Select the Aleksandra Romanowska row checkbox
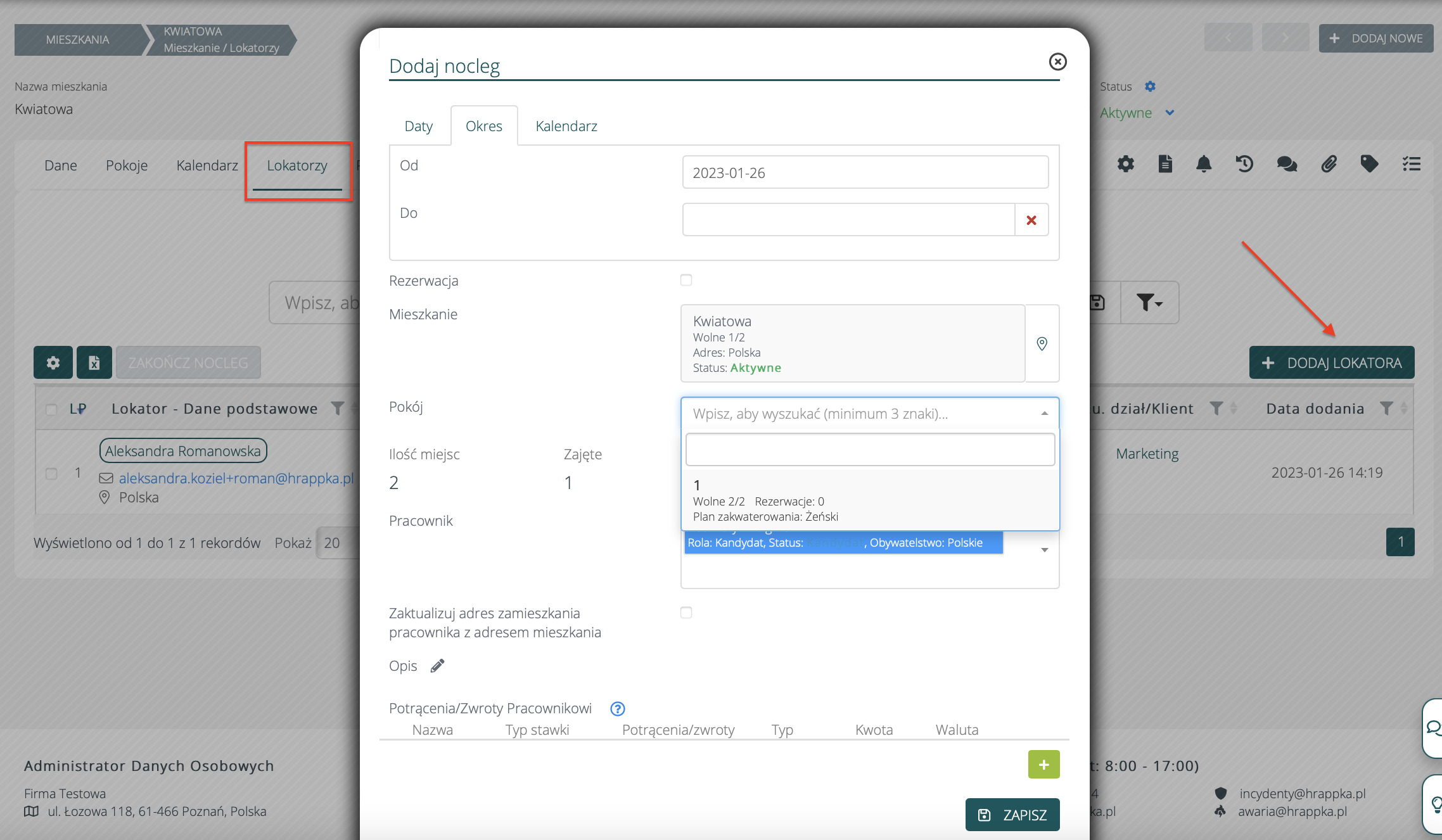Viewport: 1442px width, 840px height. pyautogui.click(x=52, y=473)
